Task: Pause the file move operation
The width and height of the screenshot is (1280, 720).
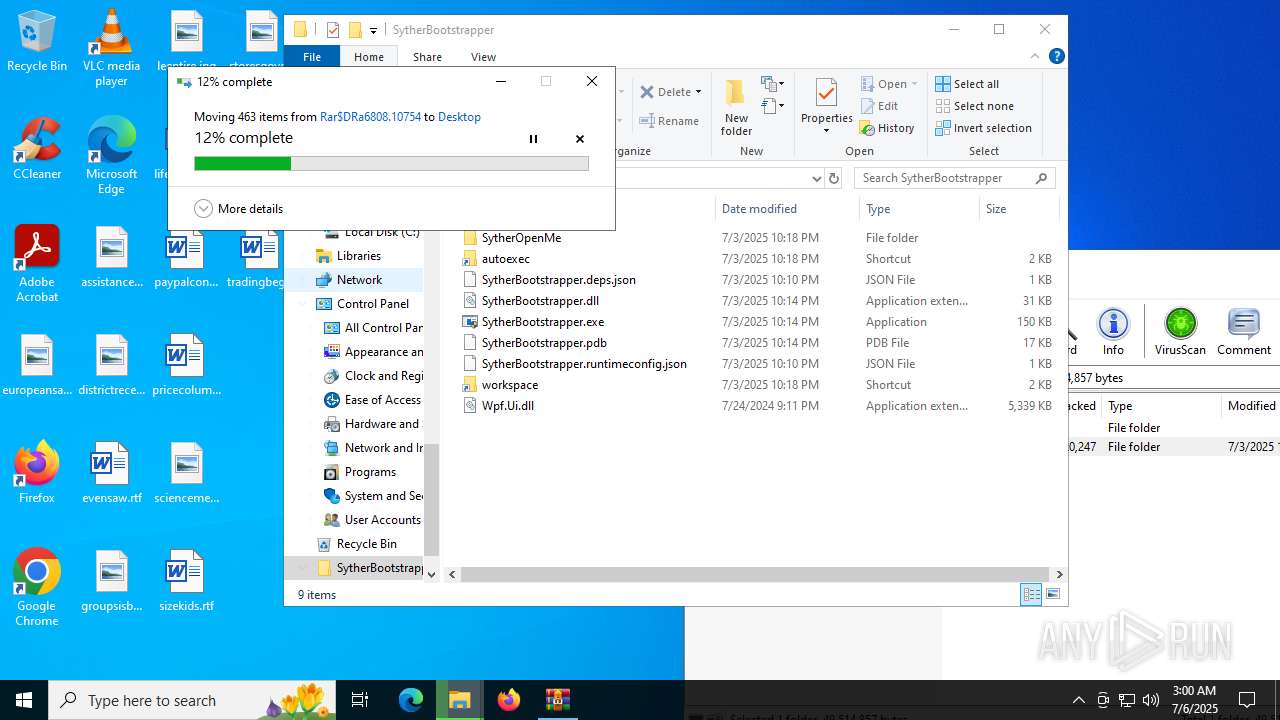Action: pyautogui.click(x=533, y=139)
